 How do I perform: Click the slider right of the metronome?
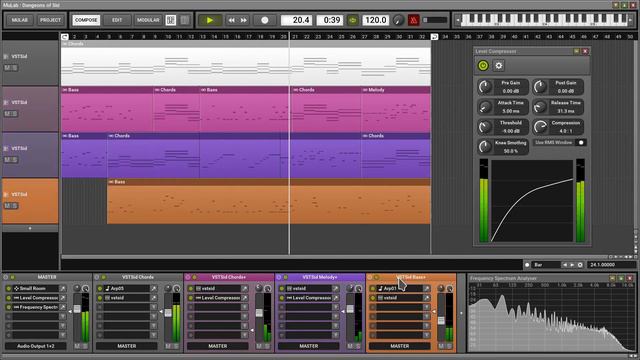[434, 20]
